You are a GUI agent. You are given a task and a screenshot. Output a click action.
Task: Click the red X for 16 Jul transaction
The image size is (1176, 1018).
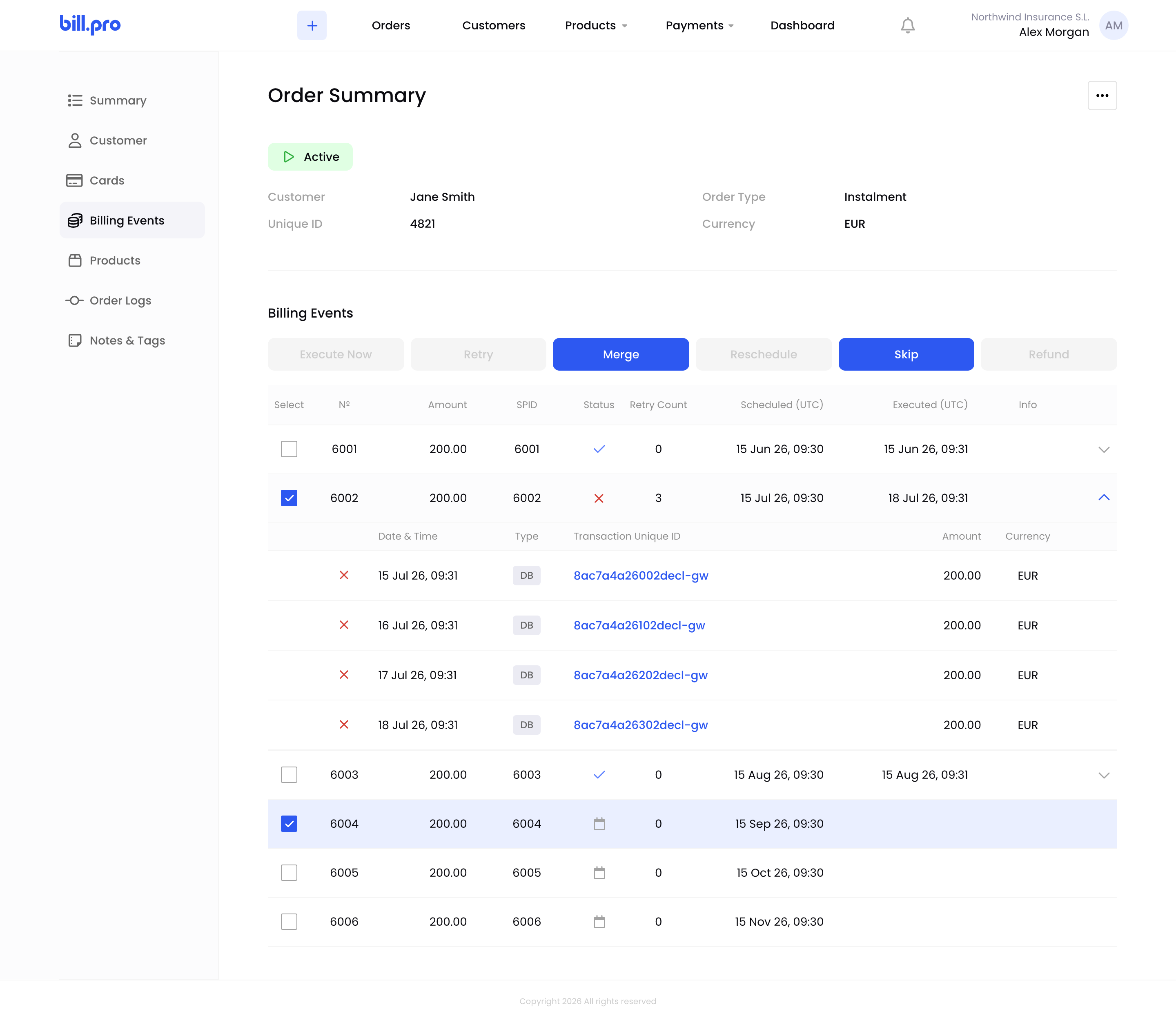tap(344, 625)
